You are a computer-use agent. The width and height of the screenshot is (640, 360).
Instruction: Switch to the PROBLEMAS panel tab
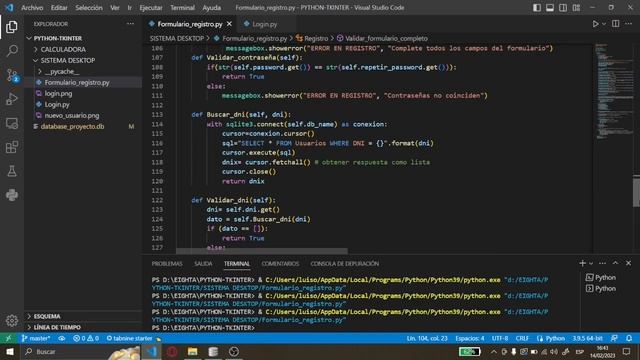click(x=167, y=264)
